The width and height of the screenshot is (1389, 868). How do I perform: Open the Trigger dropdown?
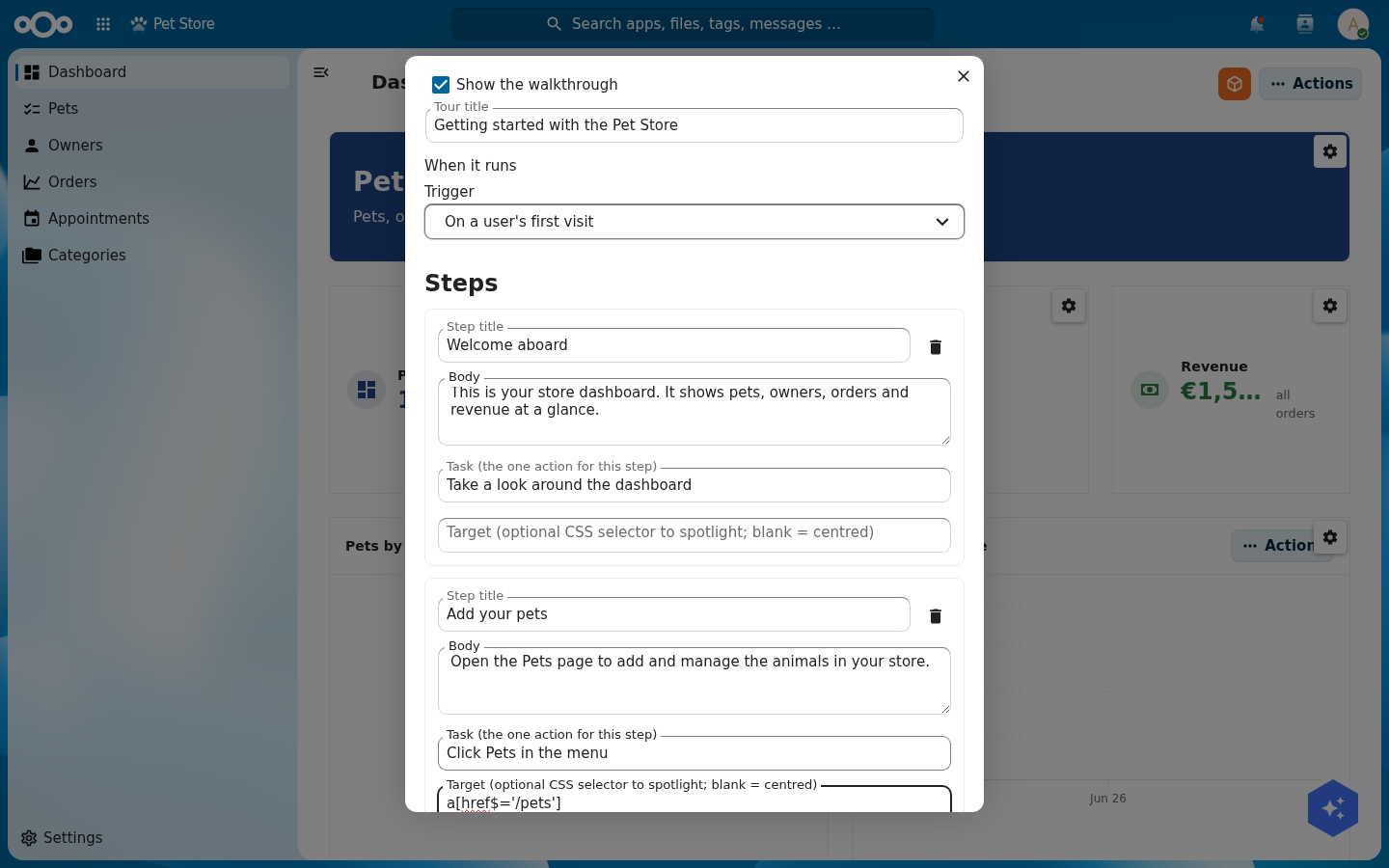click(x=694, y=222)
